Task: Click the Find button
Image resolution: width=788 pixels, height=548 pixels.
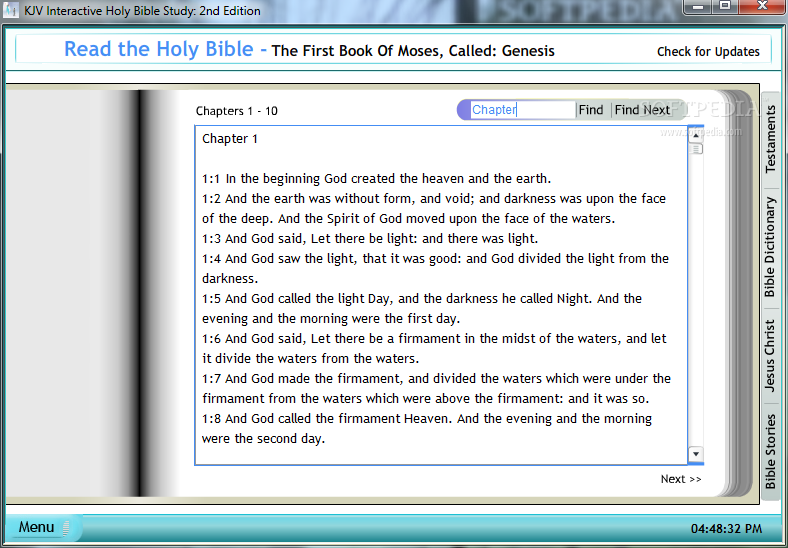Action: pos(591,110)
